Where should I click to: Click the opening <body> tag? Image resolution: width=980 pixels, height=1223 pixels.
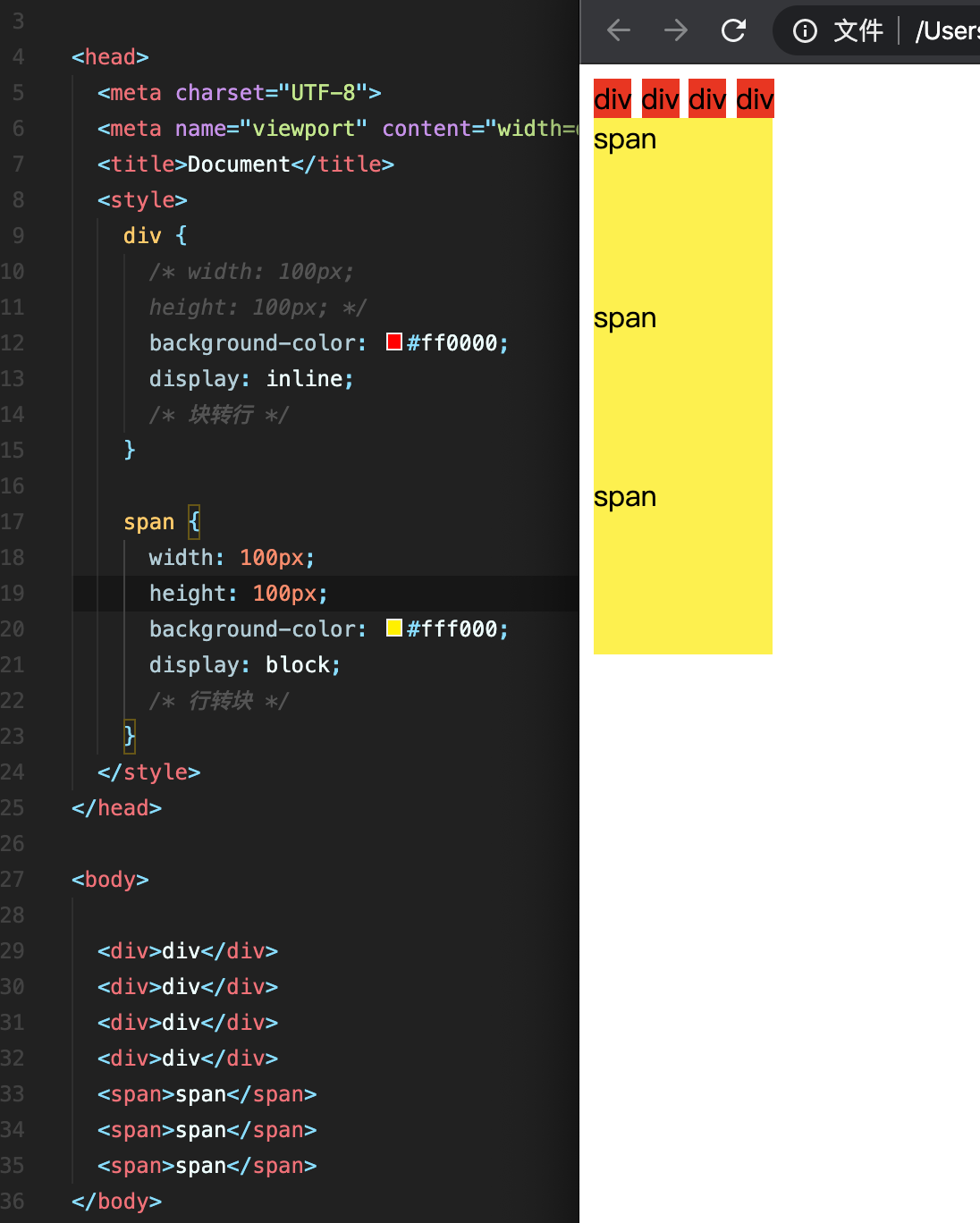110,879
